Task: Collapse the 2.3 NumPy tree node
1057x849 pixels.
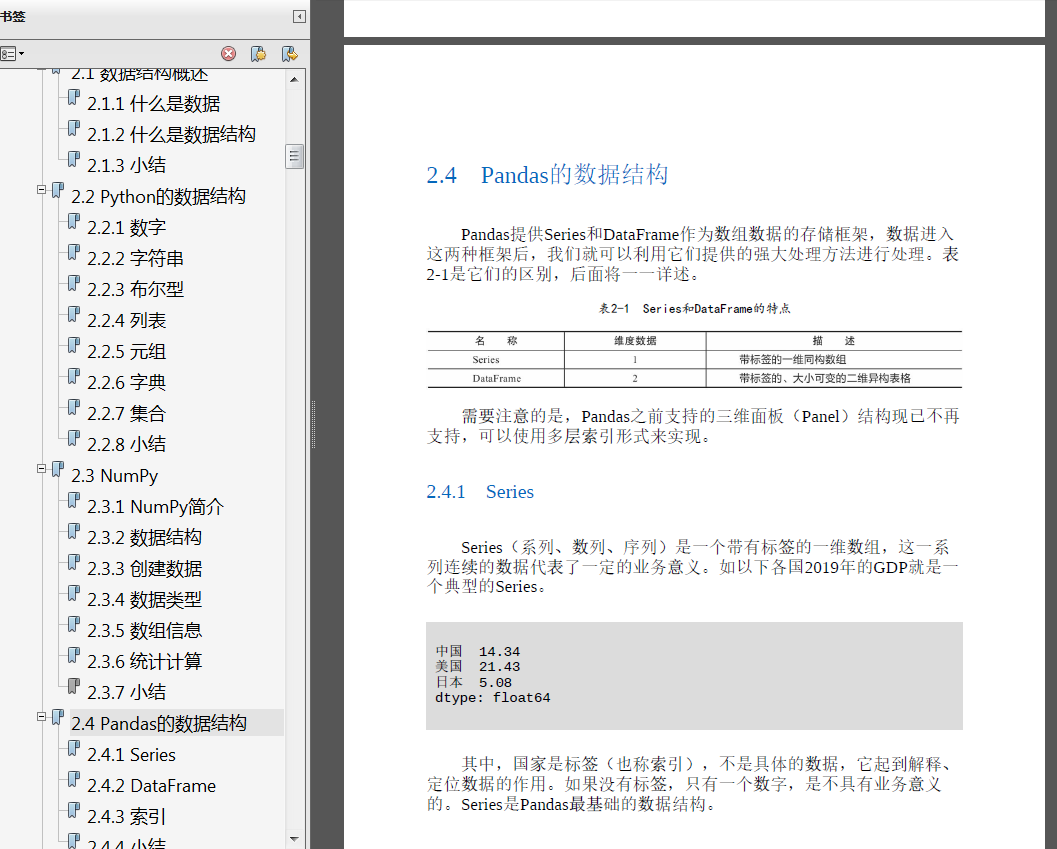Action: point(41,469)
